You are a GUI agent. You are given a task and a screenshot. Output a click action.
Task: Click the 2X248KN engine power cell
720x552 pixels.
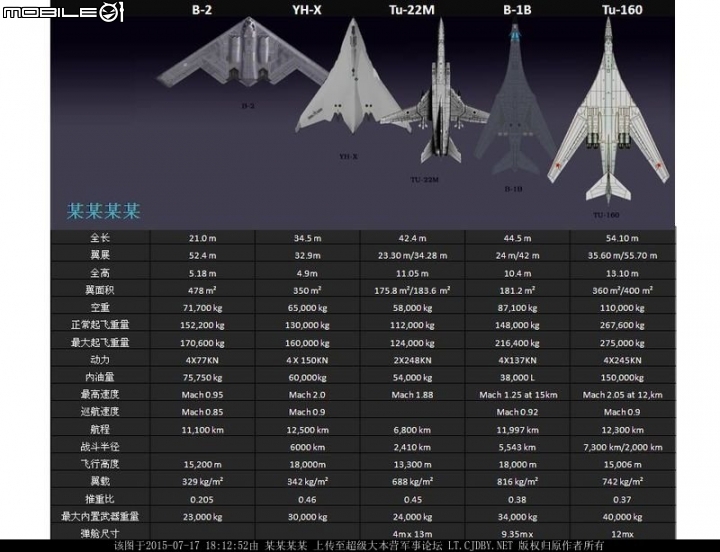click(412, 360)
